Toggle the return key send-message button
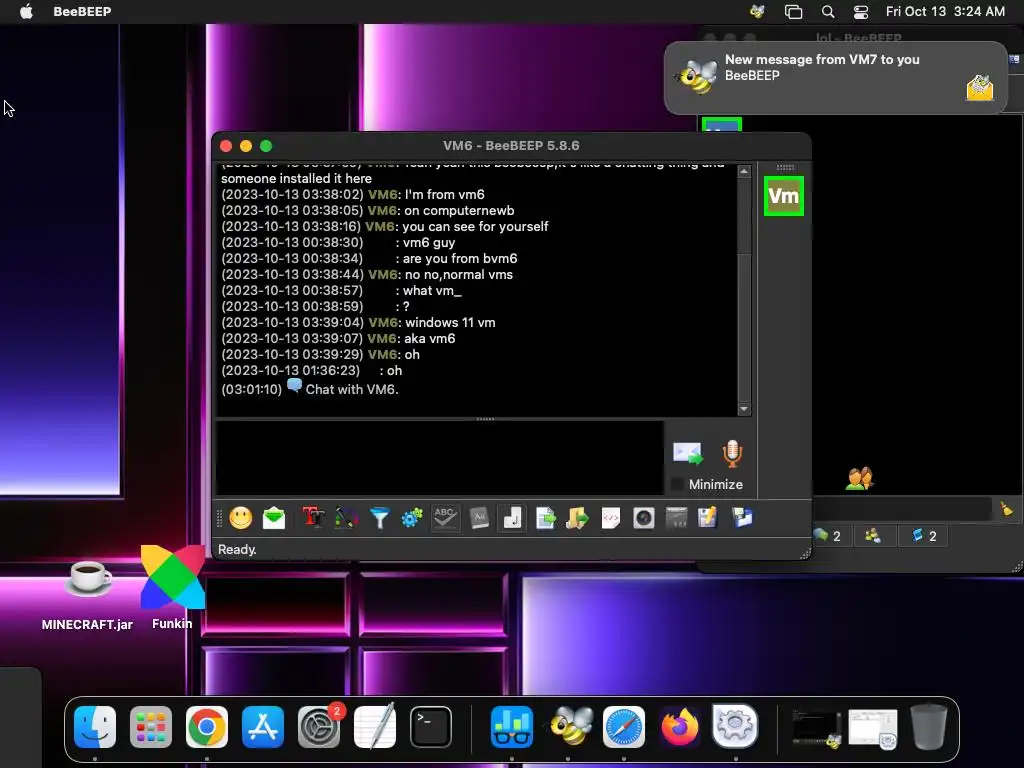 click(x=512, y=519)
